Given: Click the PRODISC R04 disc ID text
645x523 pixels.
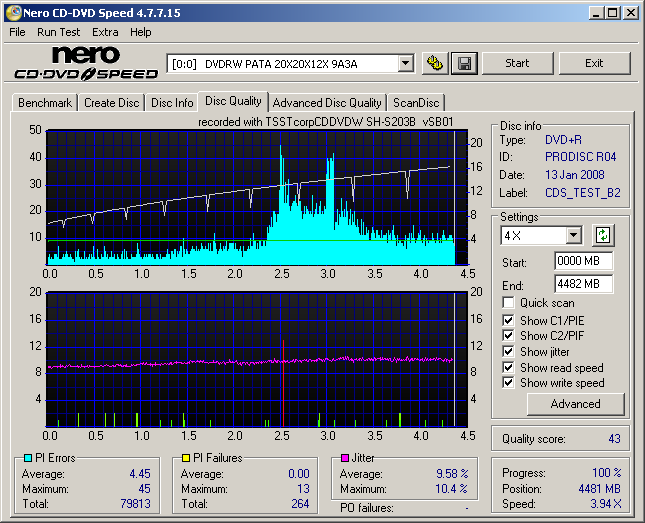Looking at the screenshot, I should coord(580,157).
